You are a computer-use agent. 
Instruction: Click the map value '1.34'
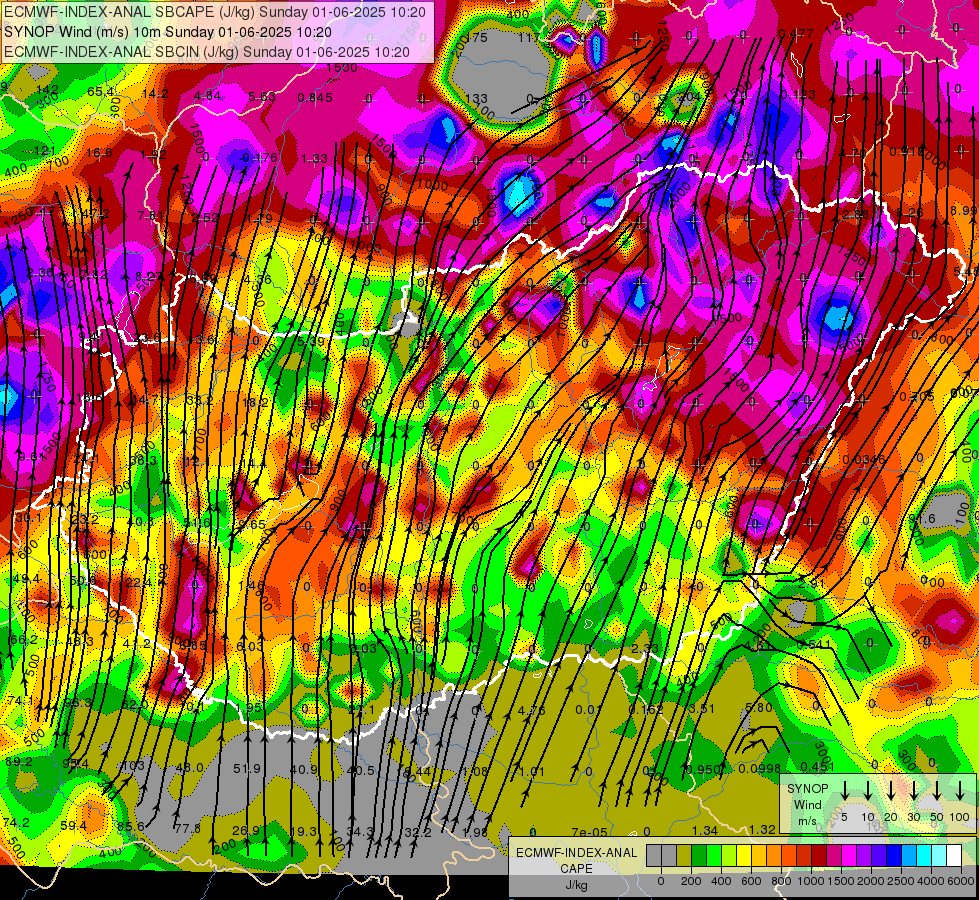(705, 830)
